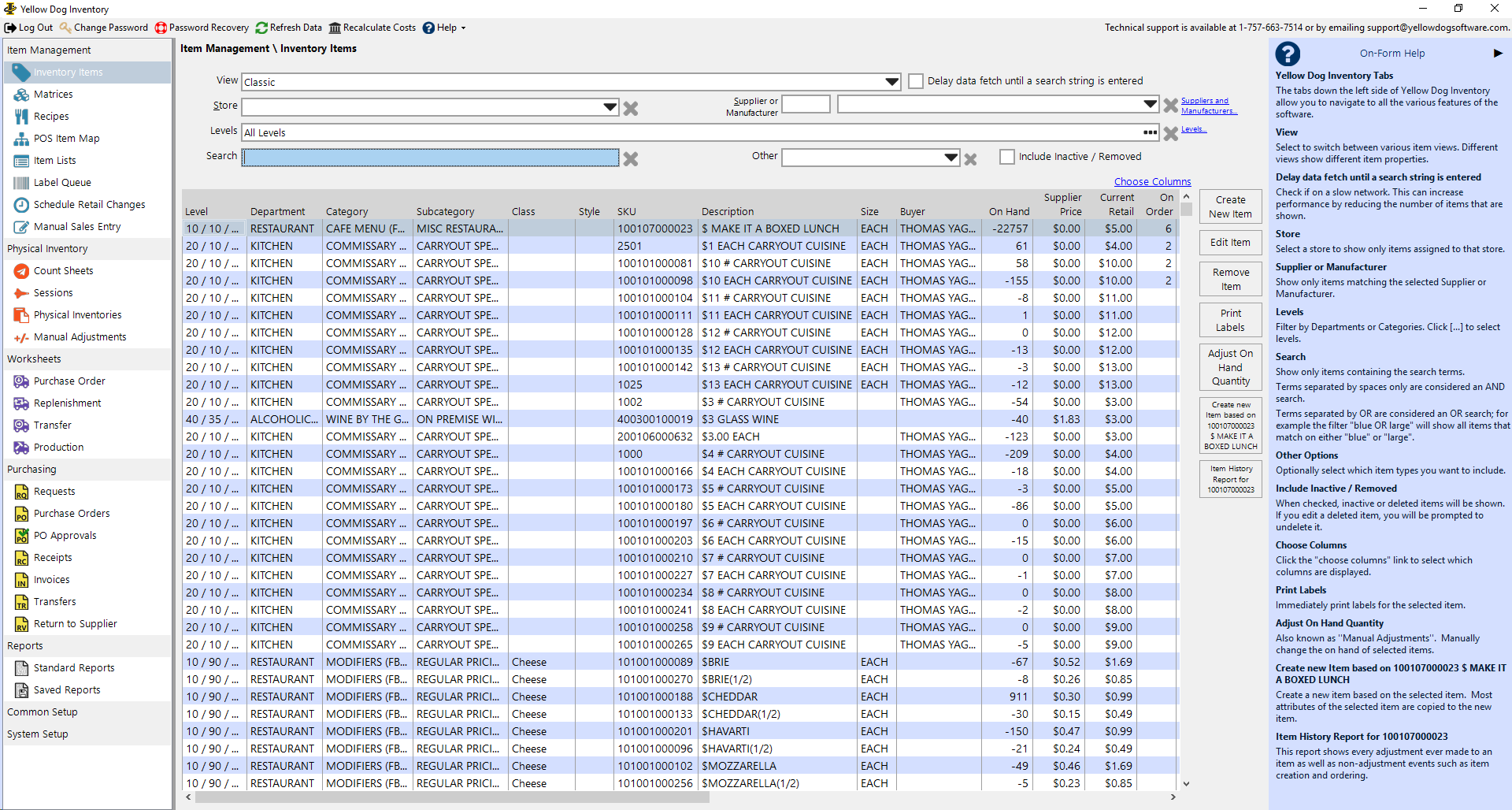Open the POS Item Map icon

click(x=21, y=139)
